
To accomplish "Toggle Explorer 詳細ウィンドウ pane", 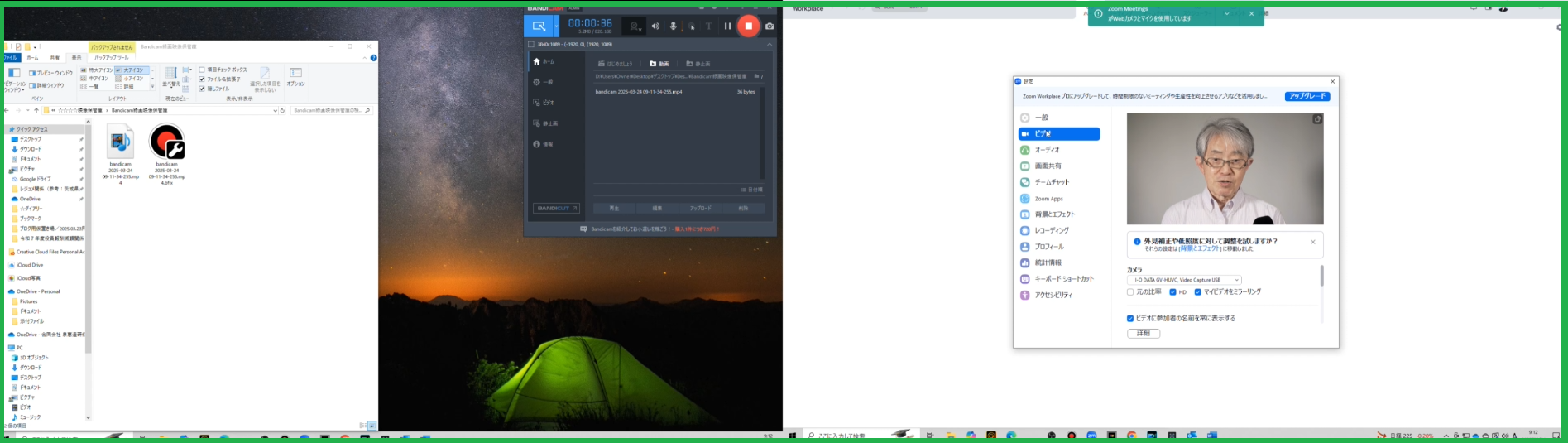I will pos(46,85).
